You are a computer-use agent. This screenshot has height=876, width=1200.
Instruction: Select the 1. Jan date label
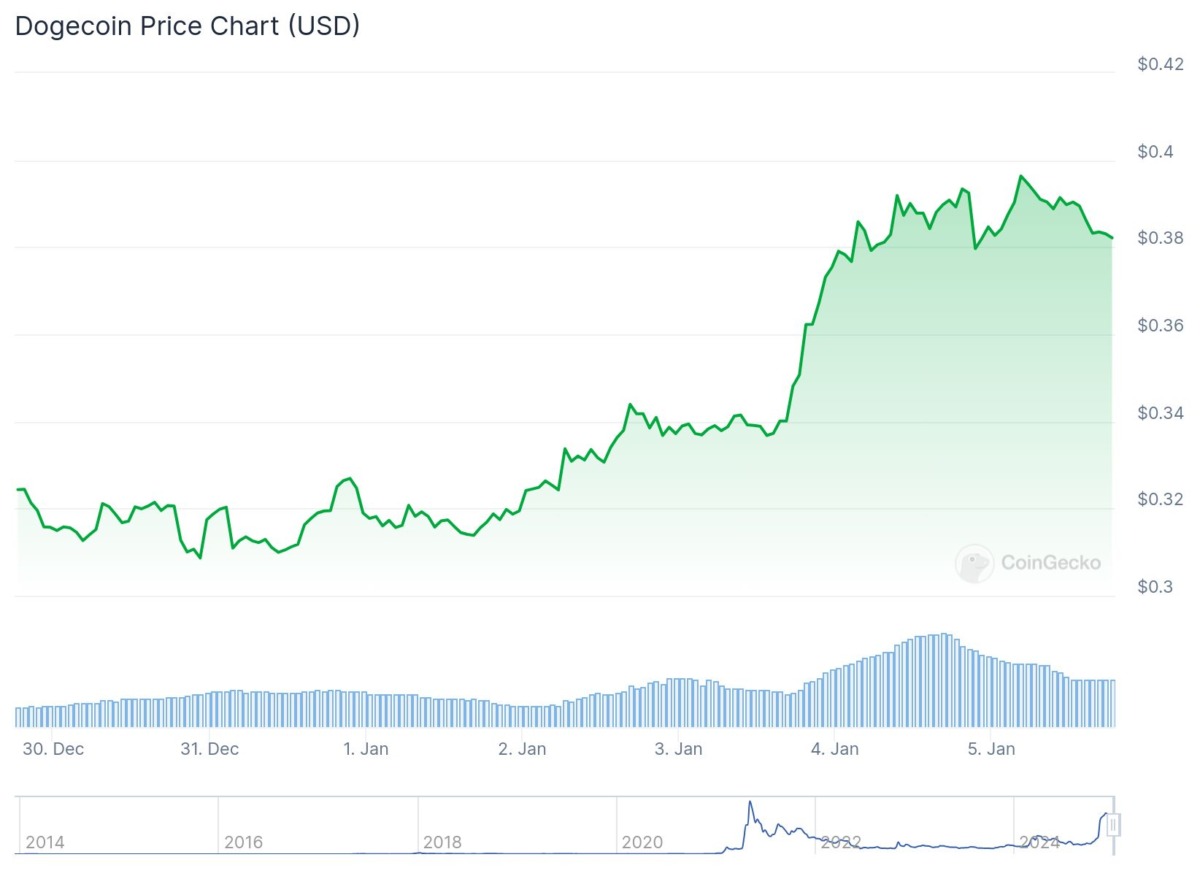[365, 749]
